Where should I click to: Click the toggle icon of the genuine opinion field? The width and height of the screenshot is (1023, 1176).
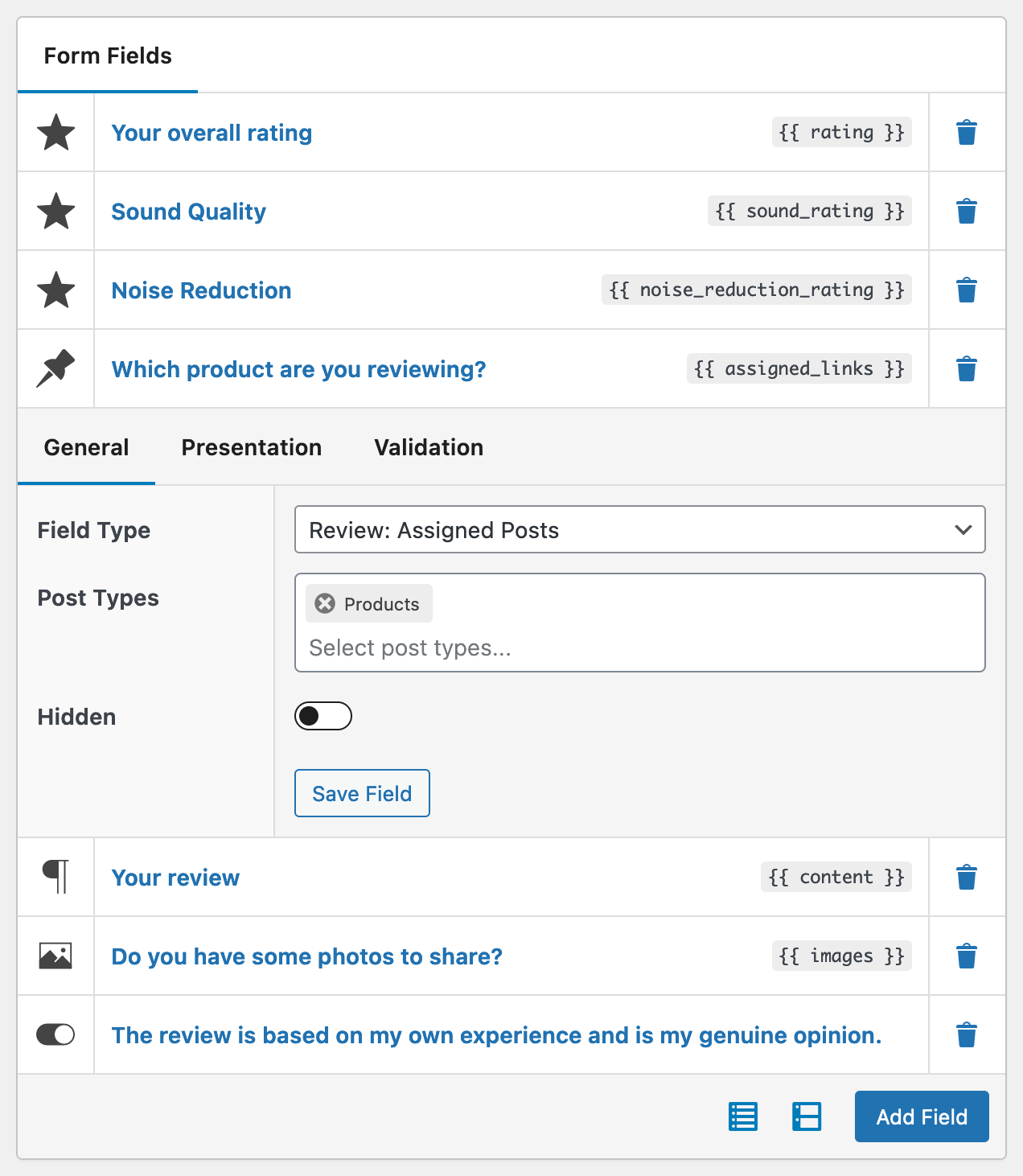pos(55,1035)
